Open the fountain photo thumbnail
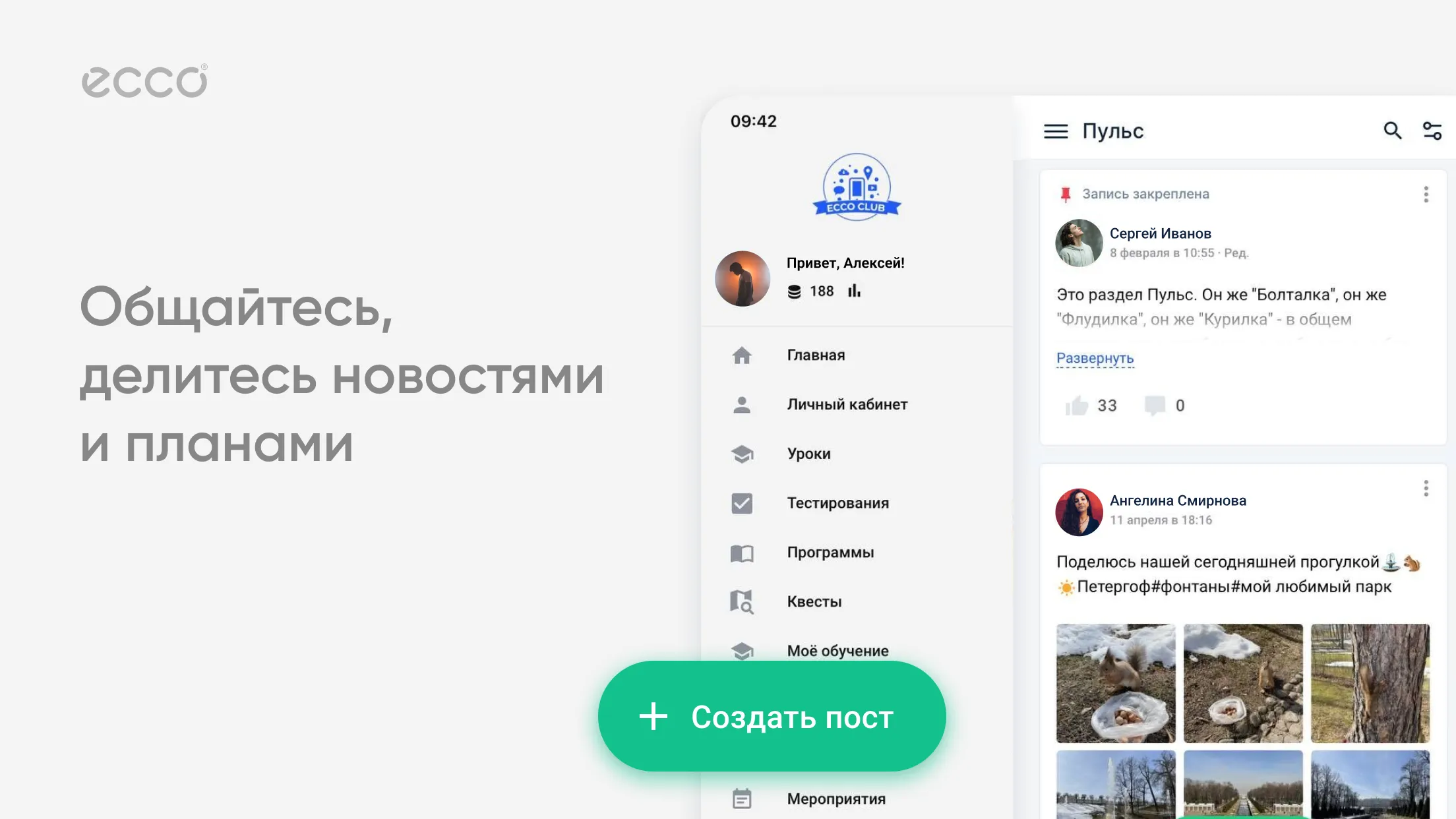Screen dimensions: 1456x819 (1116, 785)
